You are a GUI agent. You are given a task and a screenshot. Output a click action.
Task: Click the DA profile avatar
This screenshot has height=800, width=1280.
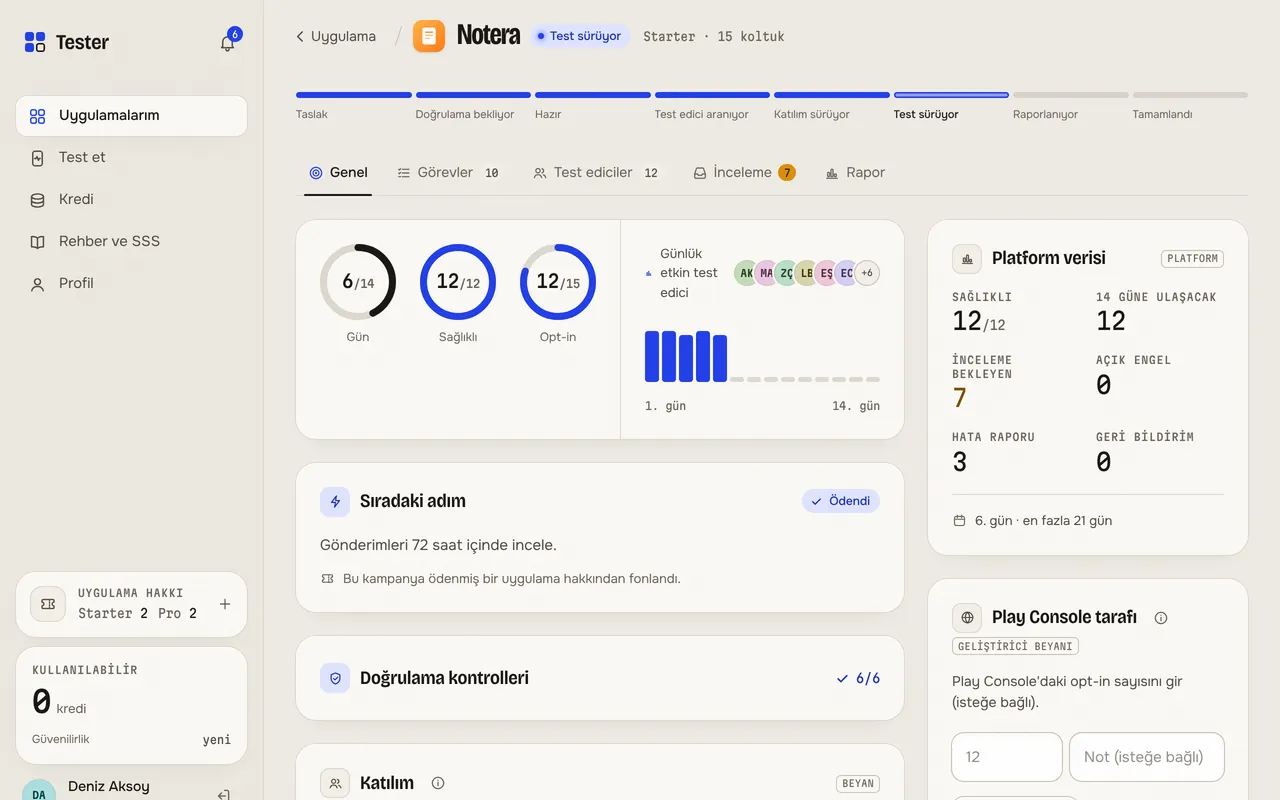(39, 791)
